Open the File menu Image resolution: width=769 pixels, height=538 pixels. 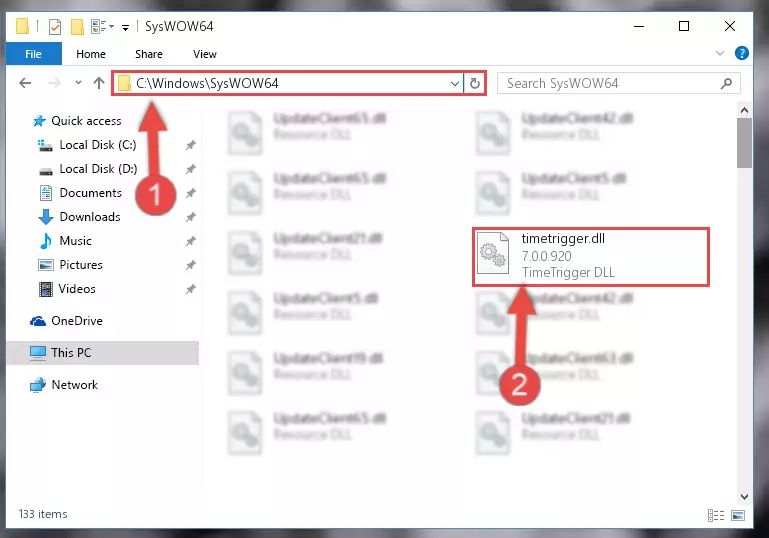point(33,54)
